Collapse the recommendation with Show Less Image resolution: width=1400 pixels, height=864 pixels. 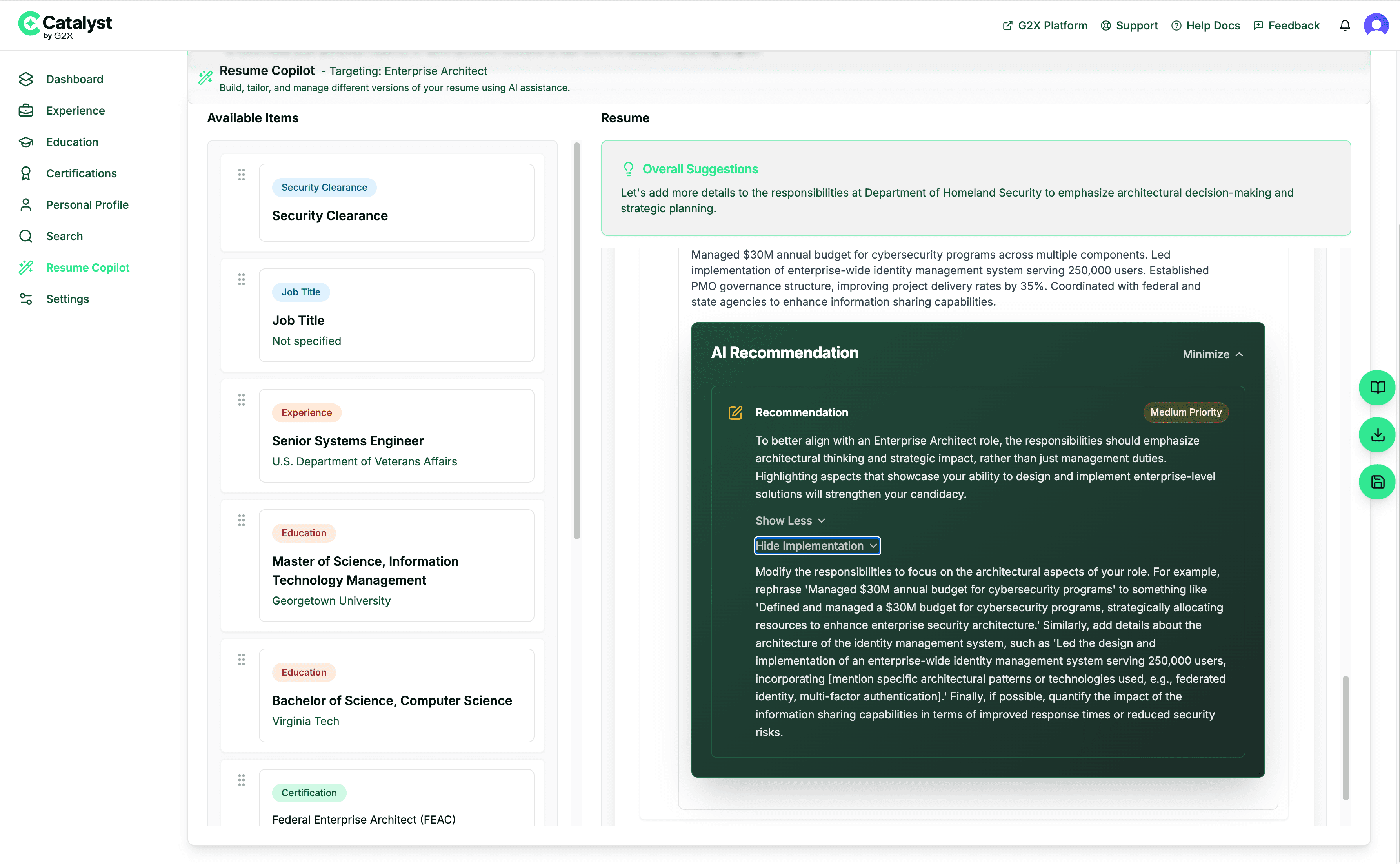click(790, 521)
